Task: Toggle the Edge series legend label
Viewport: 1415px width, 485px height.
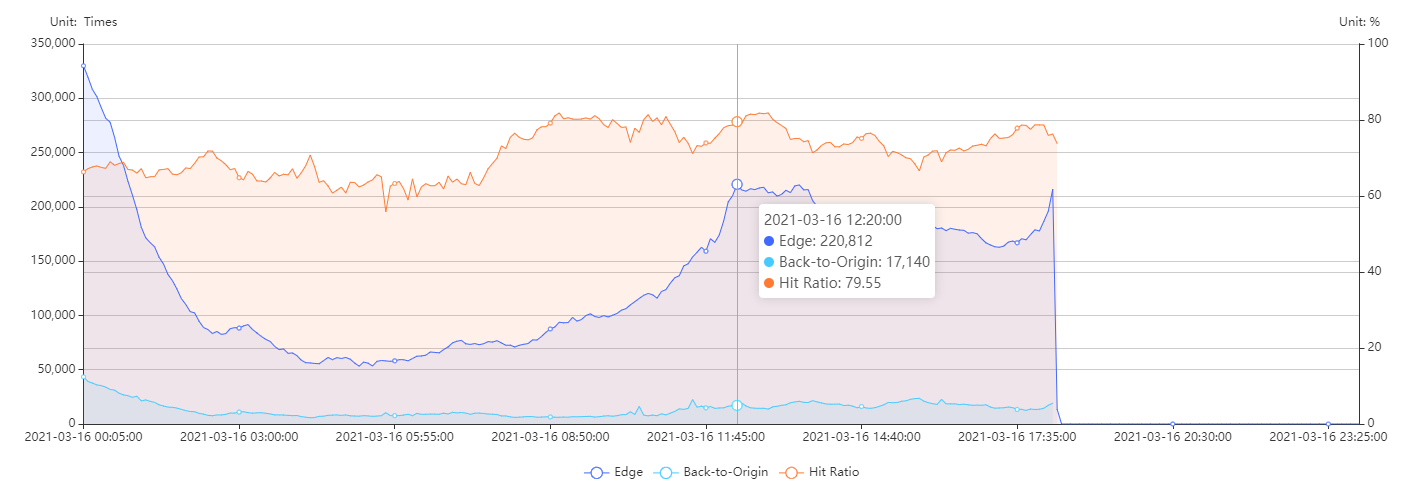Action: [x=630, y=472]
